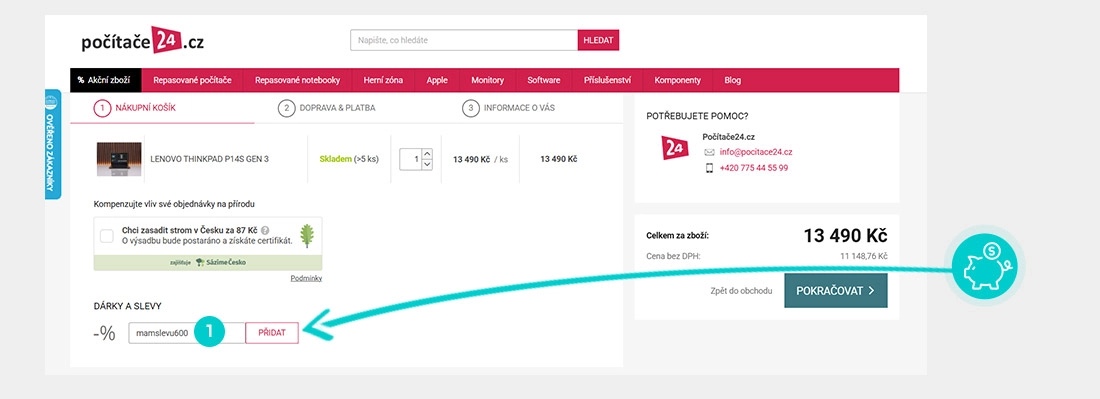1100x399 pixels.
Task: Click the search field 'Napište, co hledáte'
Action: 464,40
